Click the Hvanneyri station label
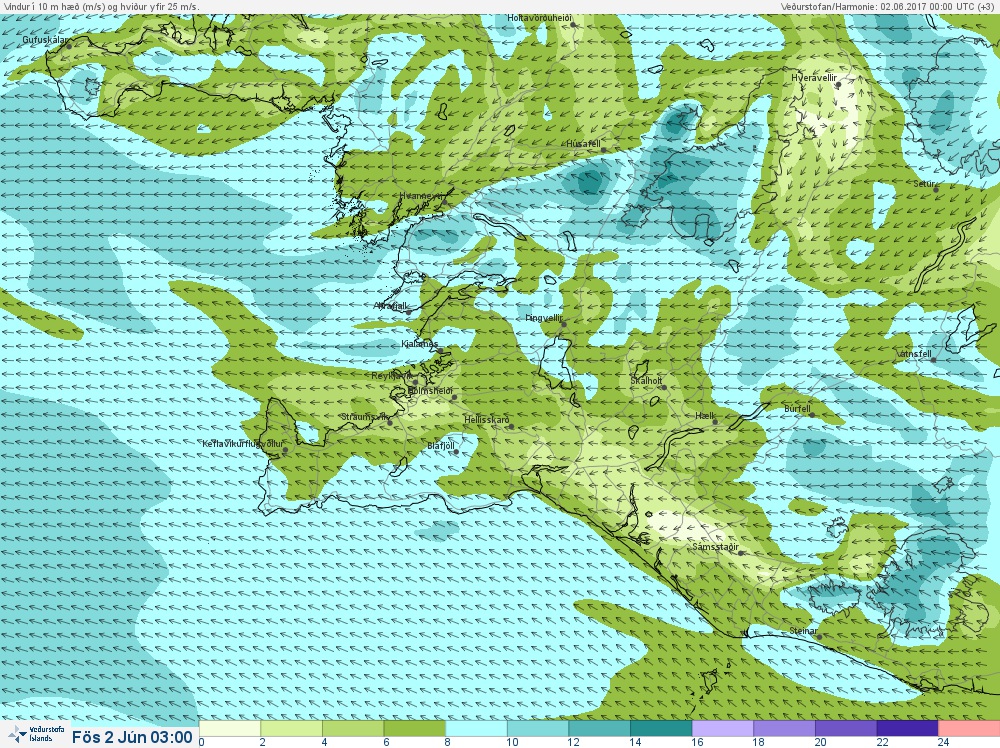The height and width of the screenshot is (748, 1000). tap(420, 196)
